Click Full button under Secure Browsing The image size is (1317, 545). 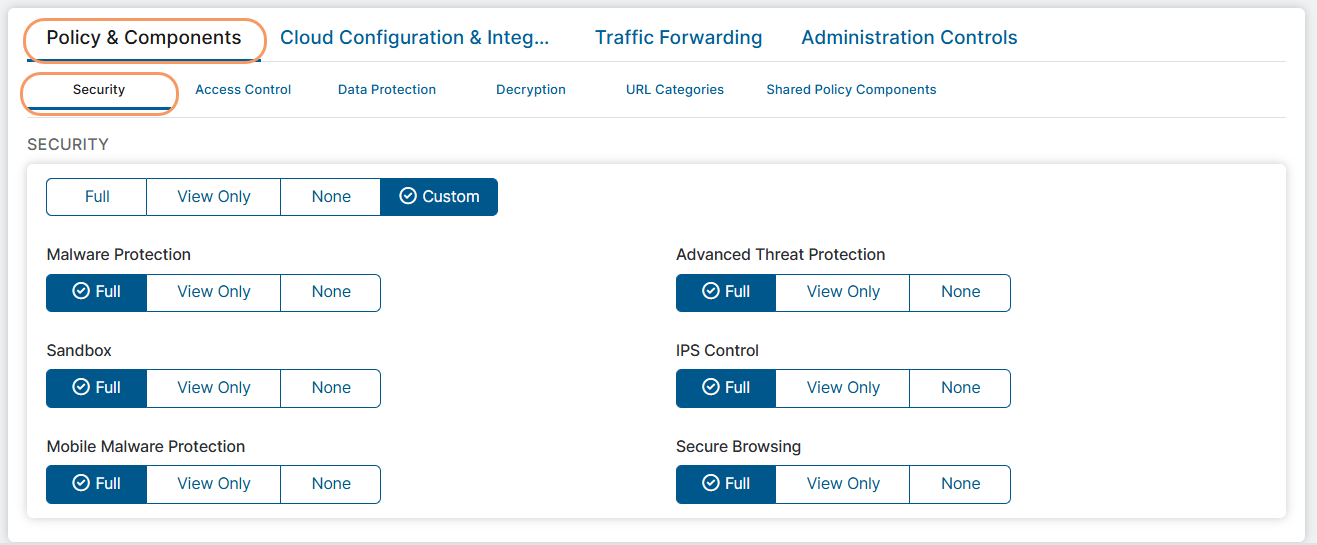726,484
